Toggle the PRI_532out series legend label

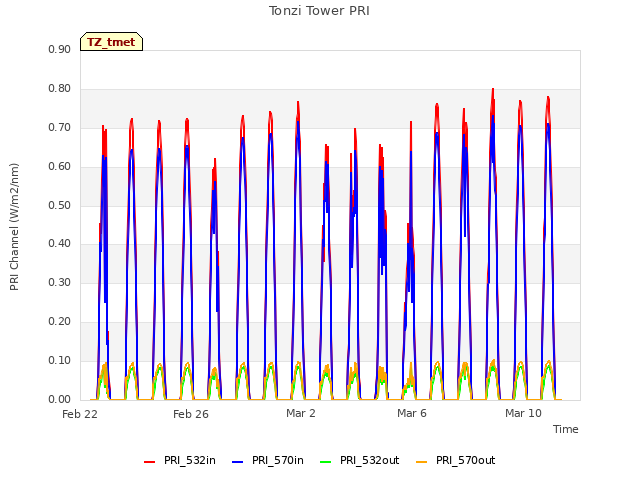(x=369, y=460)
